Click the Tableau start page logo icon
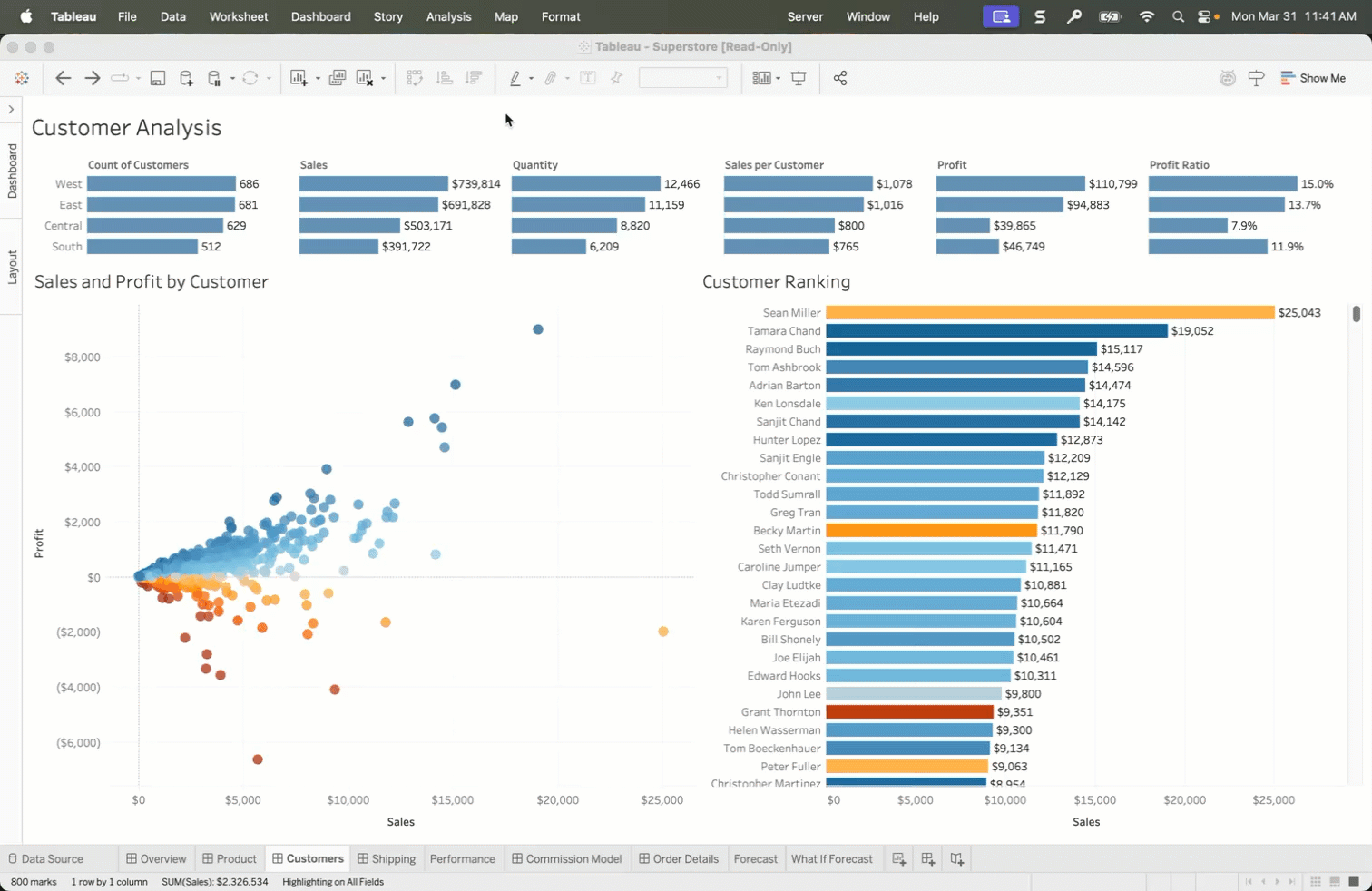Viewport: 1372px width, 891px height. [x=22, y=78]
